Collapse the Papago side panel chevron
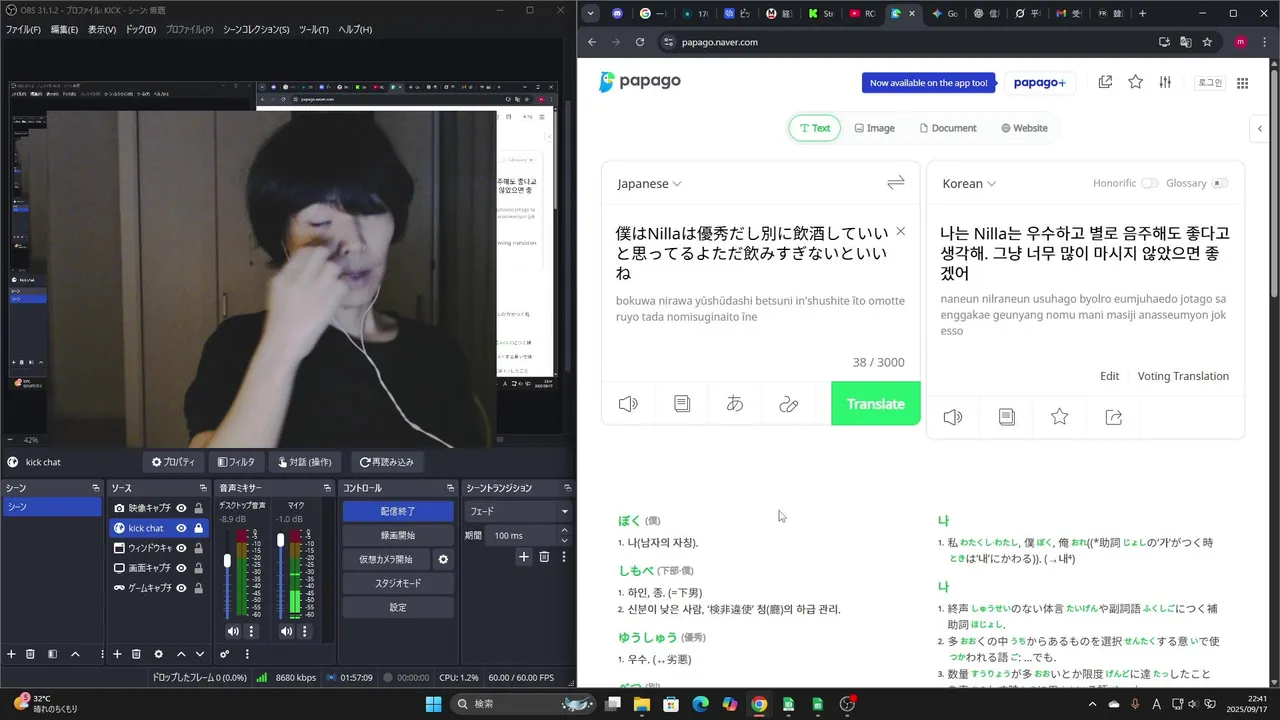 pyautogui.click(x=1260, y=128)
